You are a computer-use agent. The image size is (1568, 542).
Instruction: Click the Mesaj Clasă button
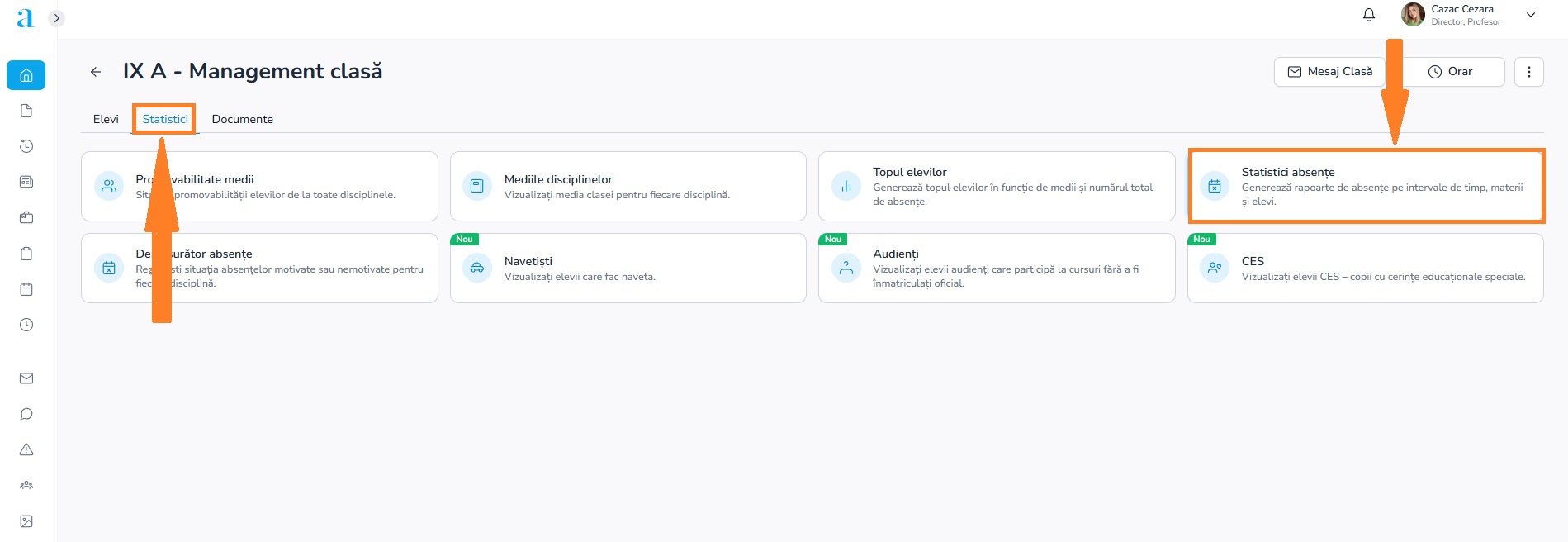point(1329,72)
